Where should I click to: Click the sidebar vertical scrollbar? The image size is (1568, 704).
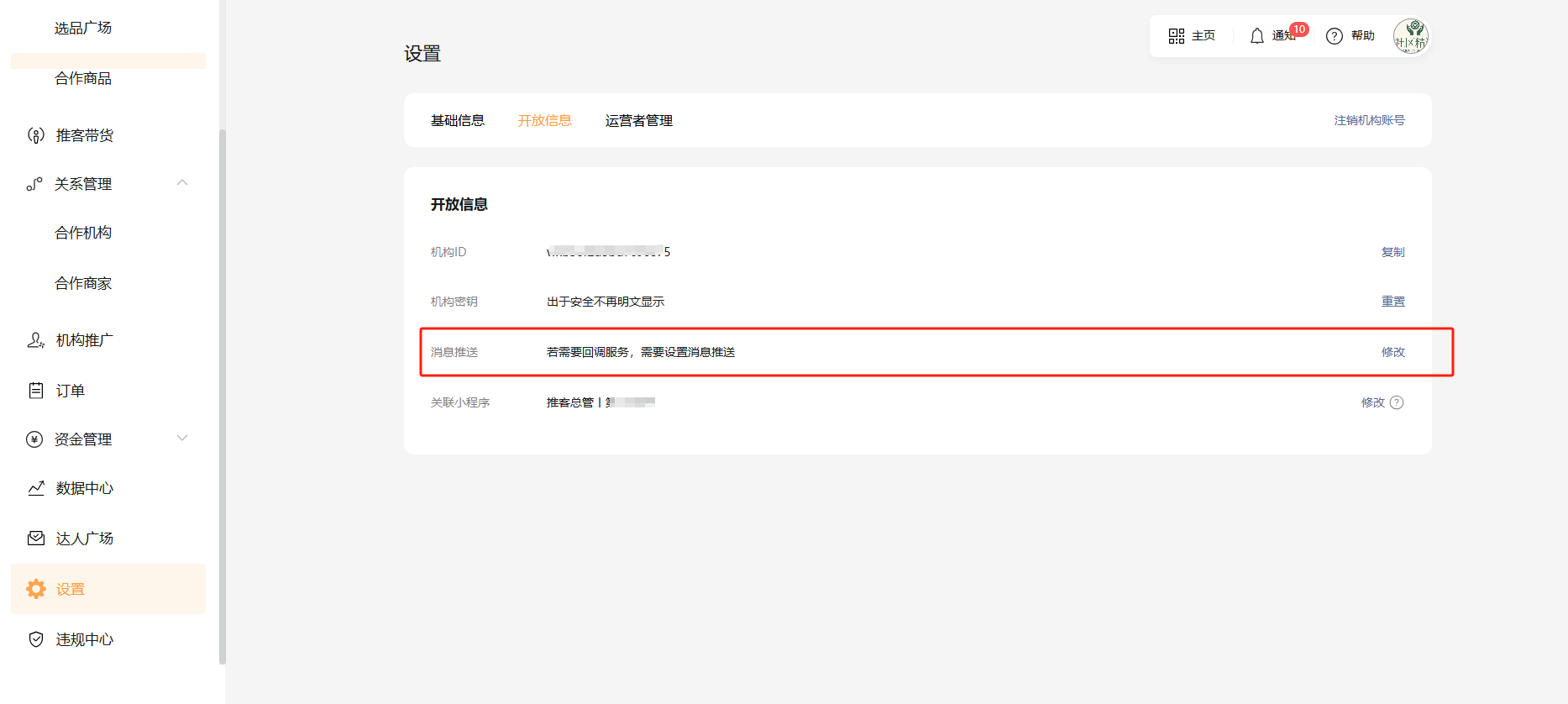tap(223, 395)
